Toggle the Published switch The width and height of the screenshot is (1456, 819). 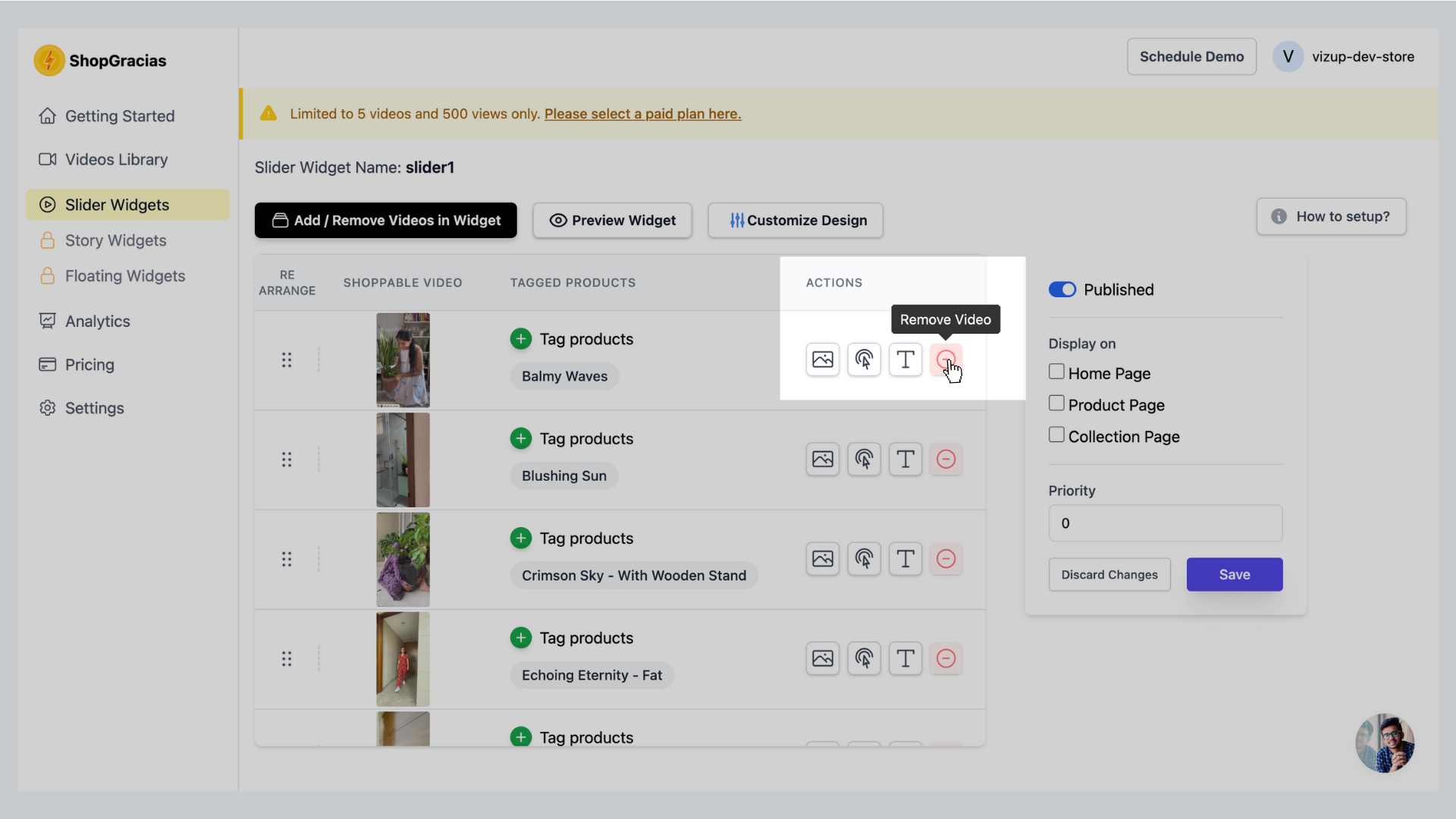pos(1062,290)
